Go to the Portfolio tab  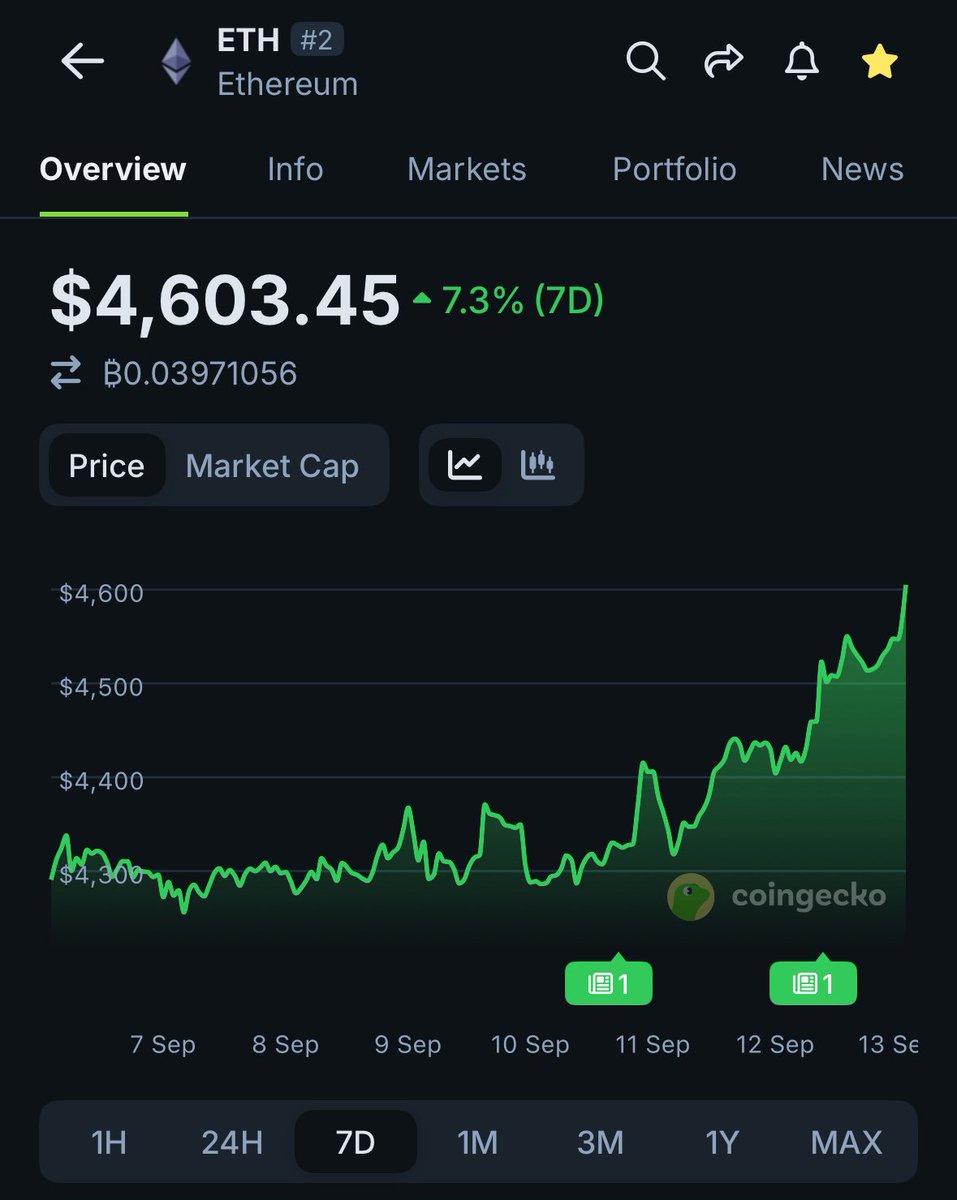(674, 169)
